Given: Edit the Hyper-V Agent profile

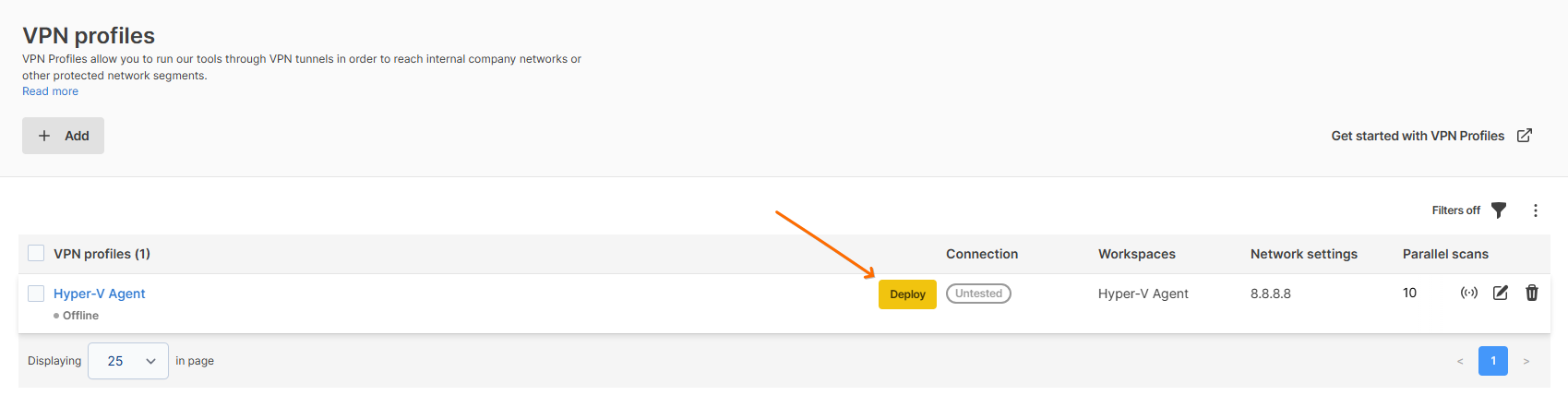Looking at the screenshot, I should (x=1501, y=293).
